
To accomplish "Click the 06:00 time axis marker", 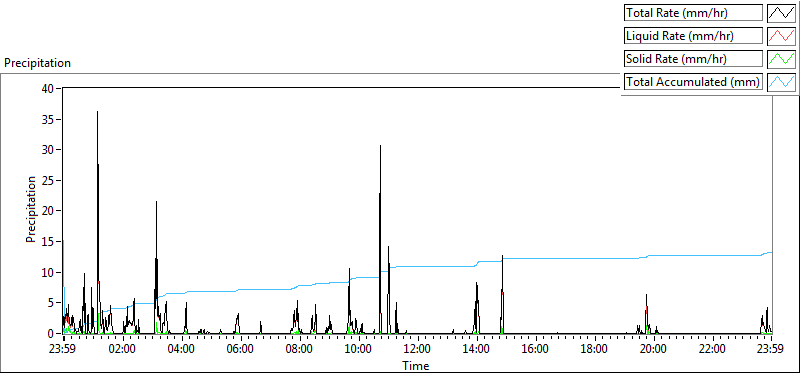I will click(241, 350).
